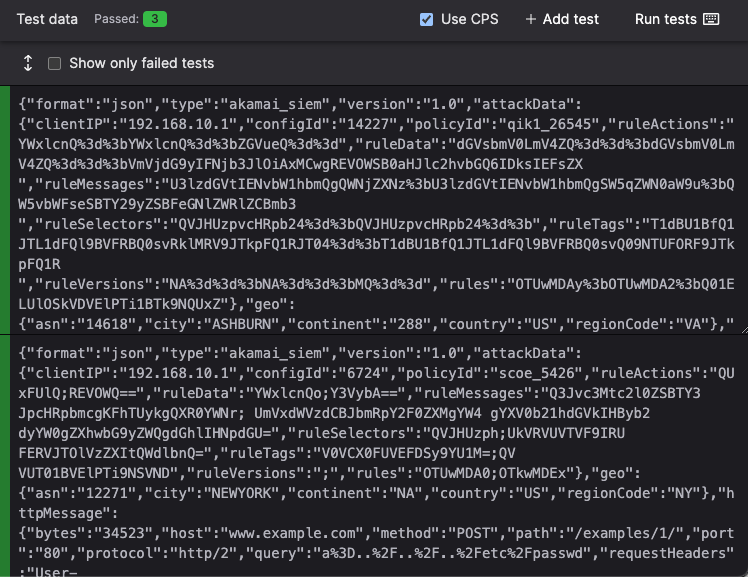Click the keyboard icon beside Run tests
The width and height of the screenshot is (748, 577).
point(711,19)
